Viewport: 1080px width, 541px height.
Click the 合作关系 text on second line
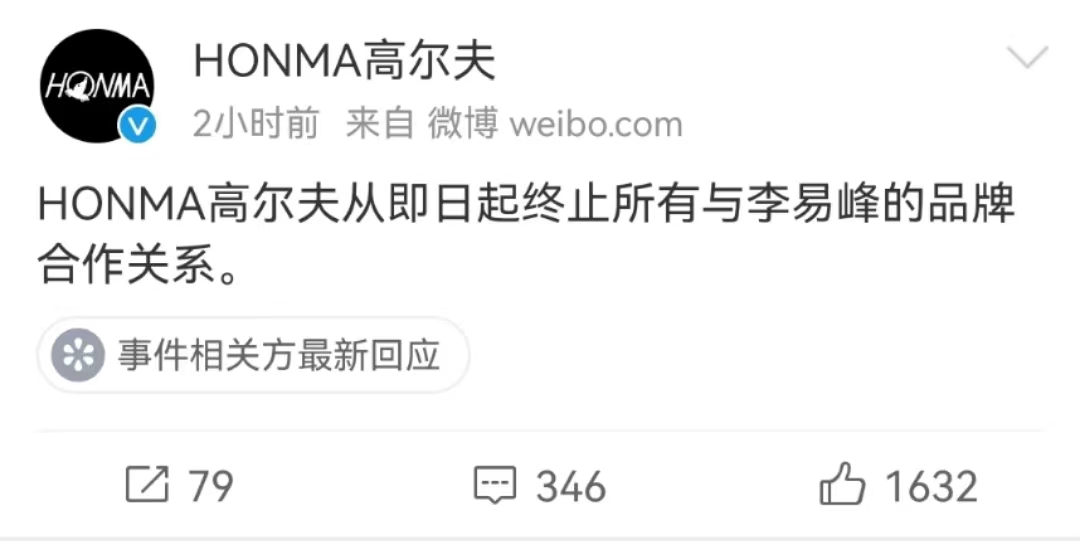127,265
